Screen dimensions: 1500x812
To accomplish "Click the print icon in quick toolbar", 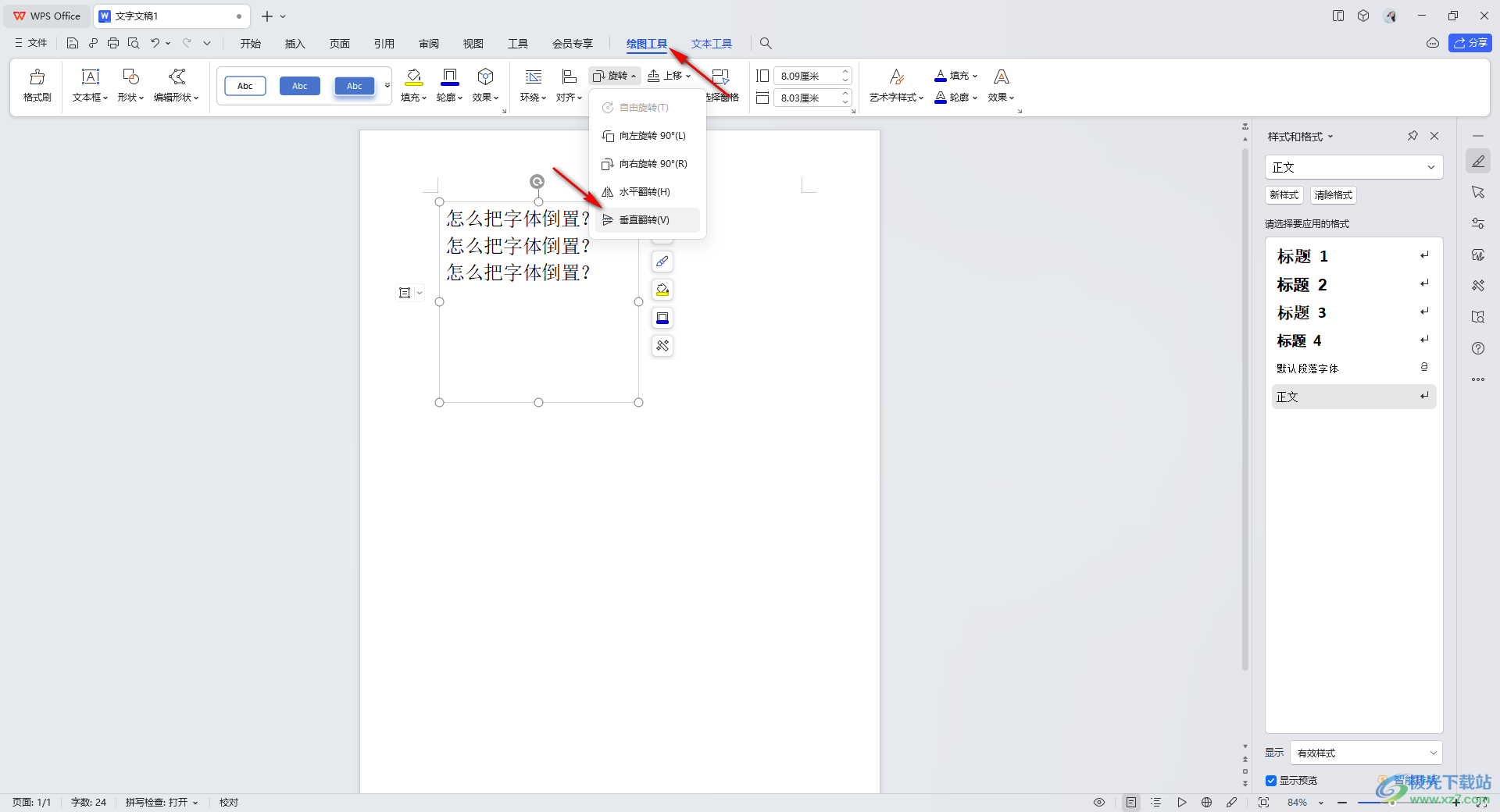I will click(x=113, y=43).
